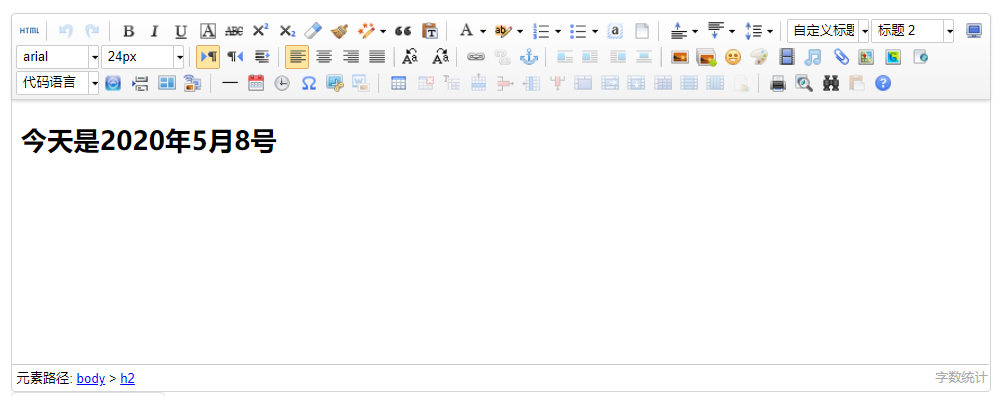Viewport: 1007px width, 396px height.
Task: Insert the current date with the calendar icon
Action: tap(256, 83)
